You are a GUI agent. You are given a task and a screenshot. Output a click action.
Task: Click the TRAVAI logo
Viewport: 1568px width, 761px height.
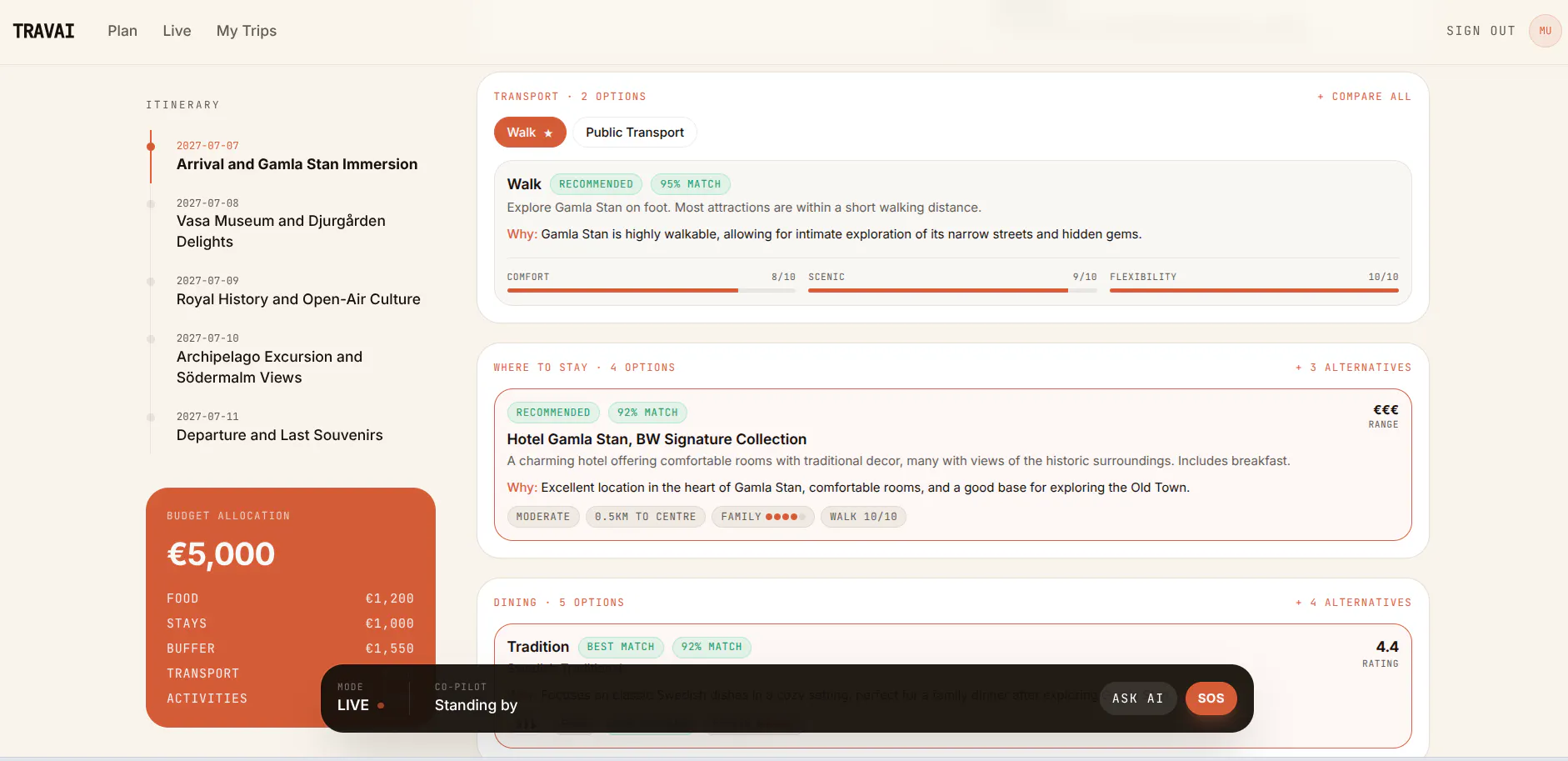tap(44, 31)
